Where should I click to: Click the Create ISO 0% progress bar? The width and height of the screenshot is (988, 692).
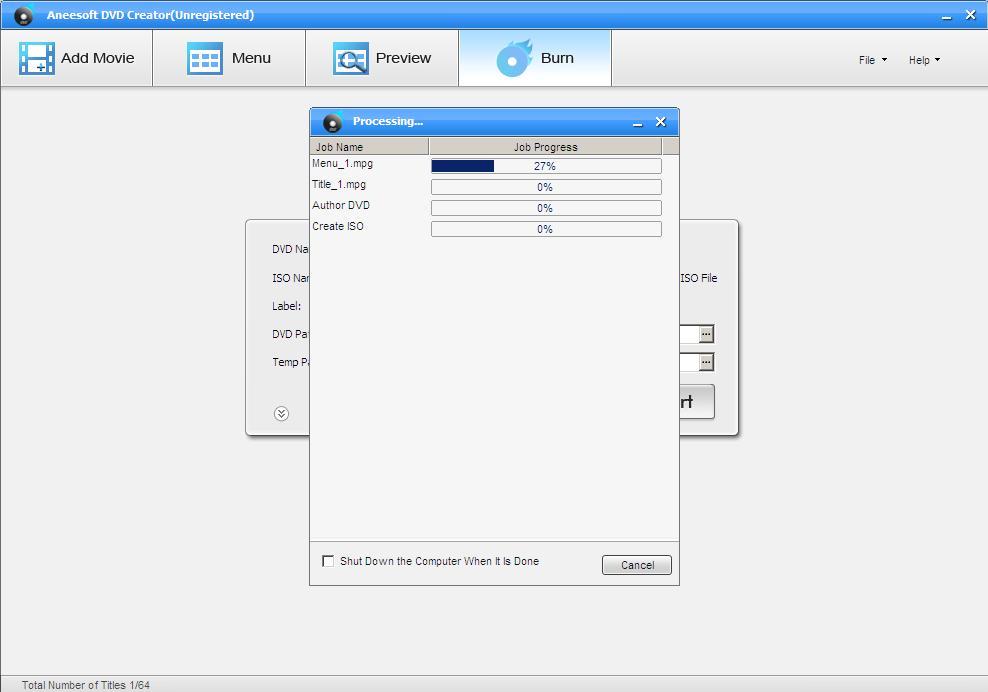coord(546,229)
